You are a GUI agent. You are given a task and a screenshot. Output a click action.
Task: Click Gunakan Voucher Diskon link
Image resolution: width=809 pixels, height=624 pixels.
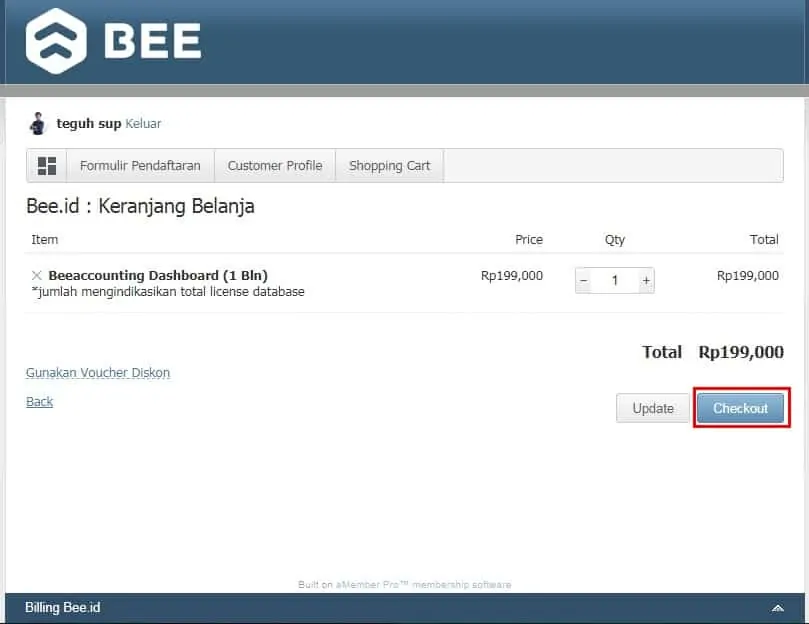[98, 373]
